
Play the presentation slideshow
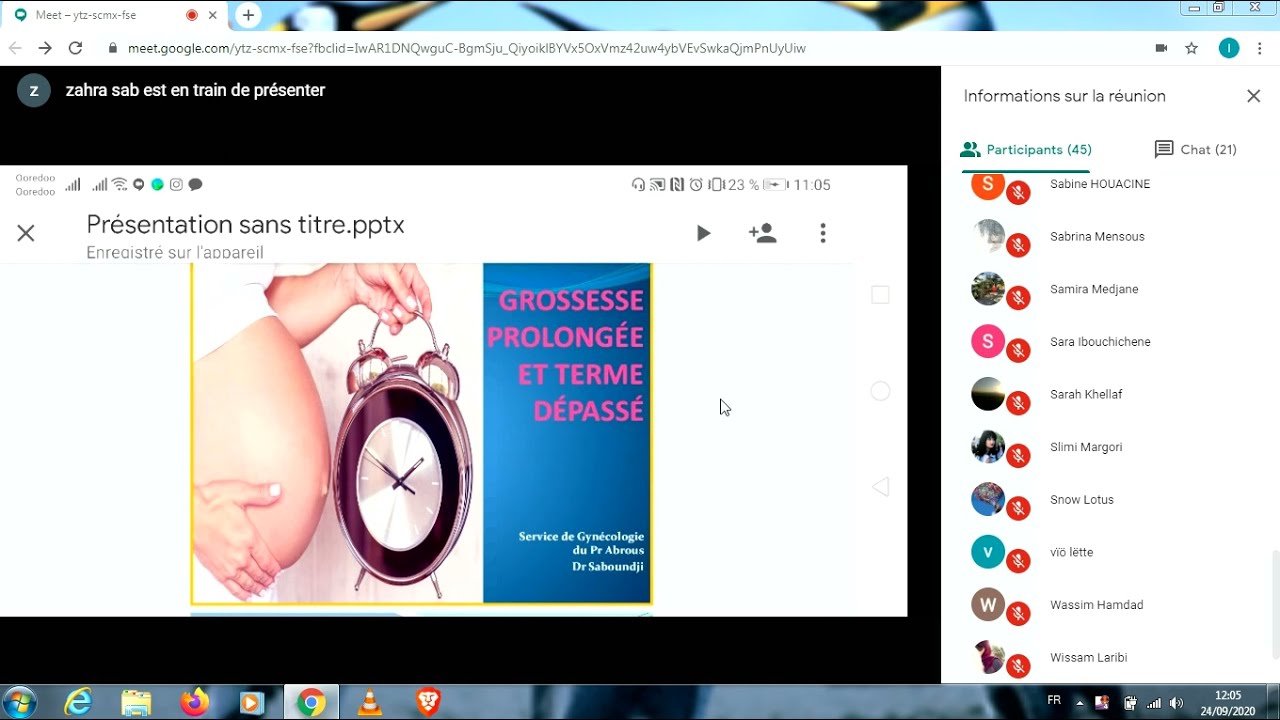pos(703,233)
